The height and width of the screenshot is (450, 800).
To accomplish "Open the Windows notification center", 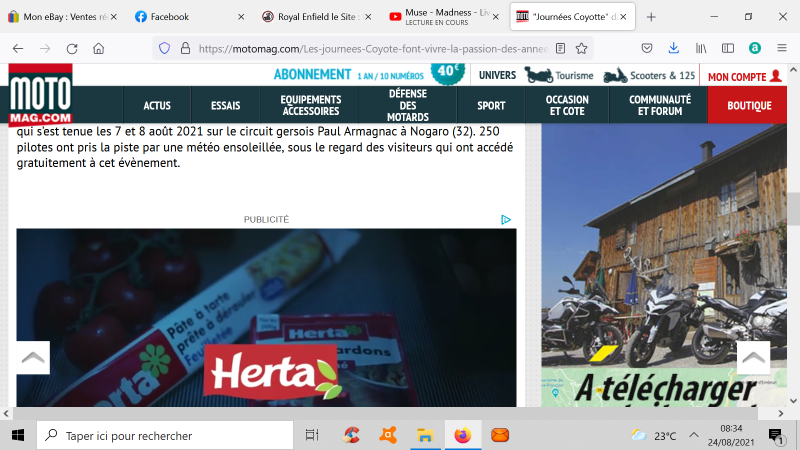I will point(776,435).
